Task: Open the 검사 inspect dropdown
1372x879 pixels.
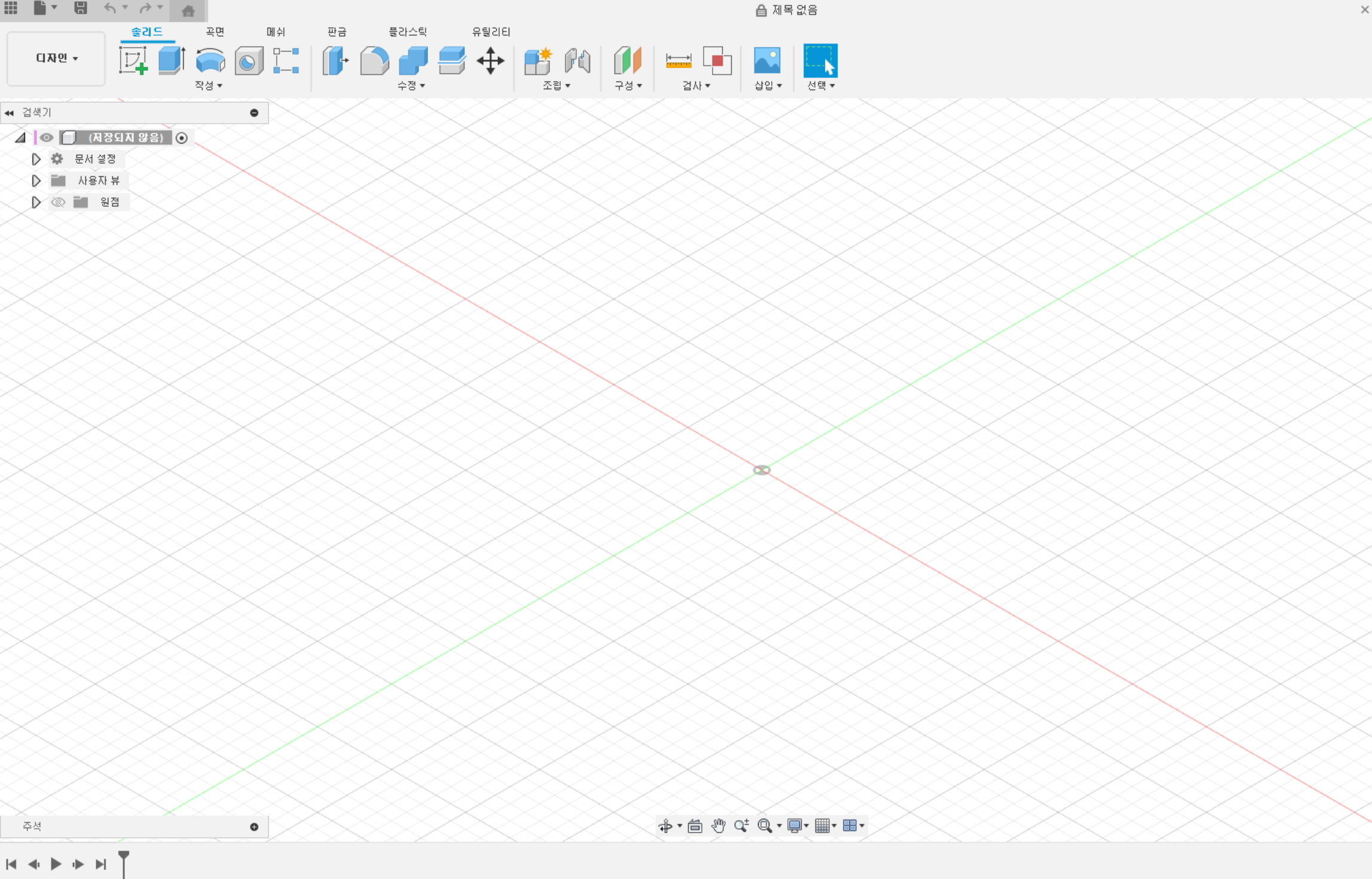Action: pyautogui.click(x=696, y=86)
